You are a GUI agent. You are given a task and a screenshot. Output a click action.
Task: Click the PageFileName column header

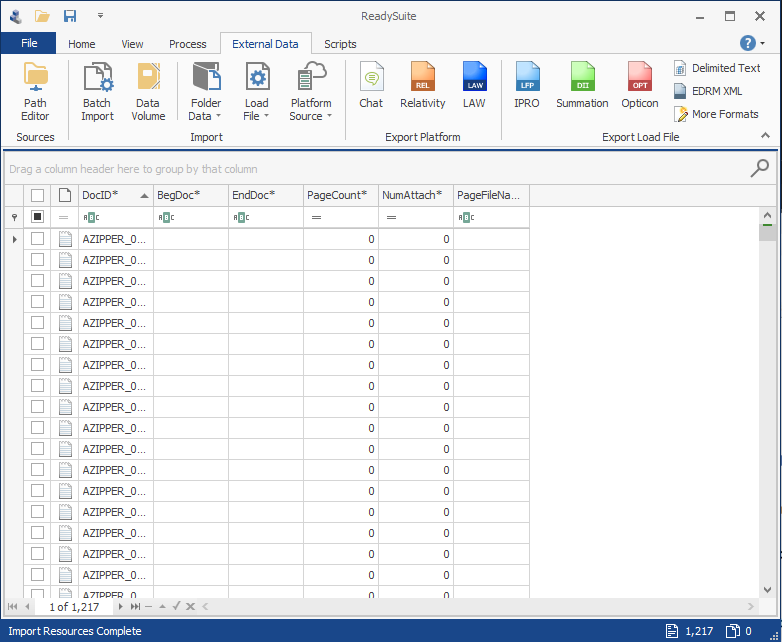(491, 195)
